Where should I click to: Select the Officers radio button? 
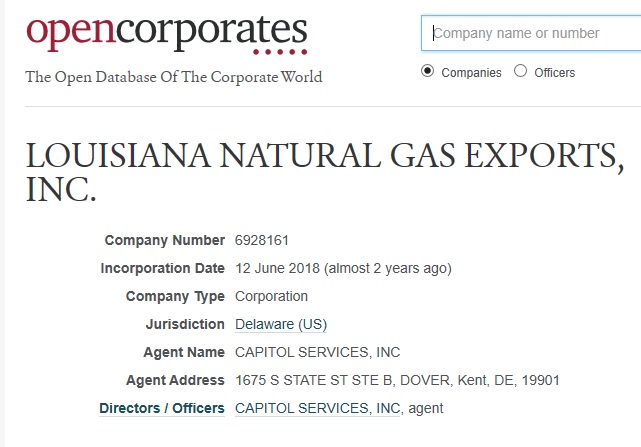[520, 71]
